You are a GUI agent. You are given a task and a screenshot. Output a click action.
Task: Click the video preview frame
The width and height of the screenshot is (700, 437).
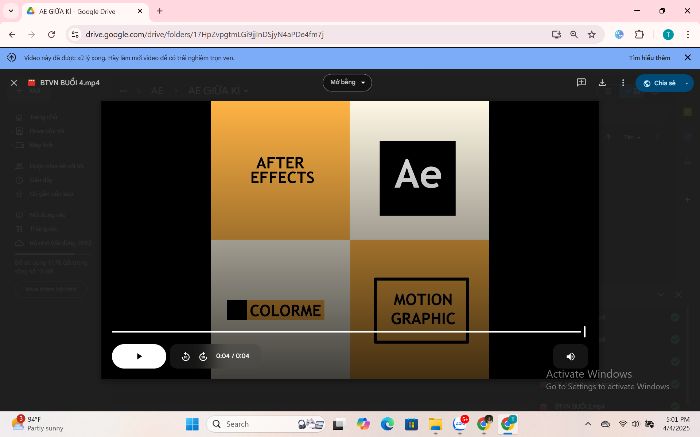point(350,240)
